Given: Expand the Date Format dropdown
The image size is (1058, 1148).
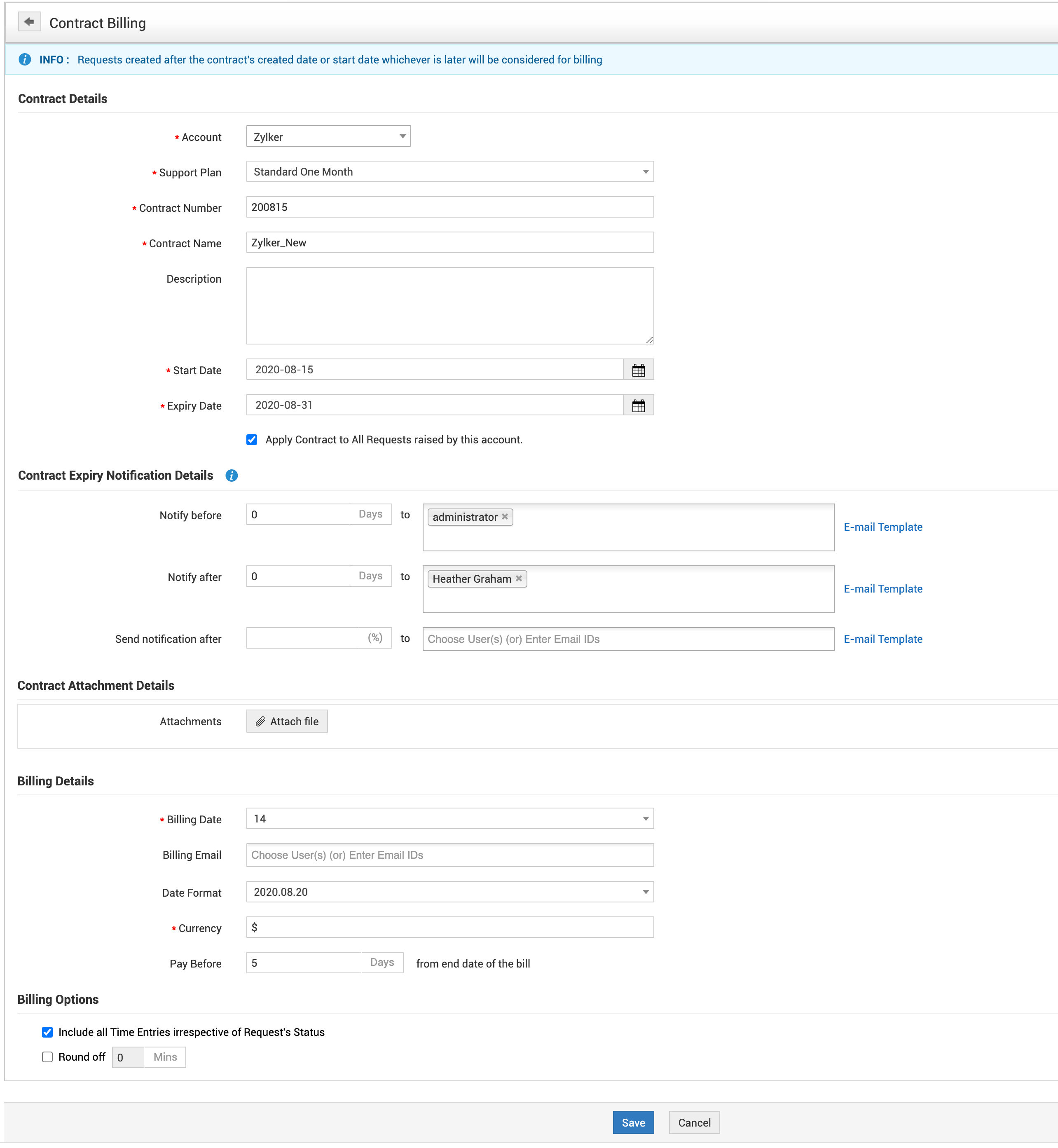Looking at the screenshot, I should [449, 892].
